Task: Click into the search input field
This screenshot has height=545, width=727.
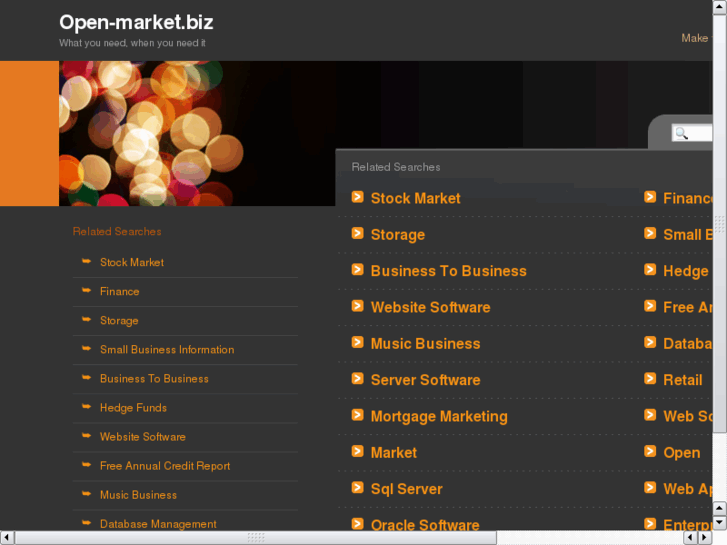Action: pyautogui.click(x=701, y=133)
